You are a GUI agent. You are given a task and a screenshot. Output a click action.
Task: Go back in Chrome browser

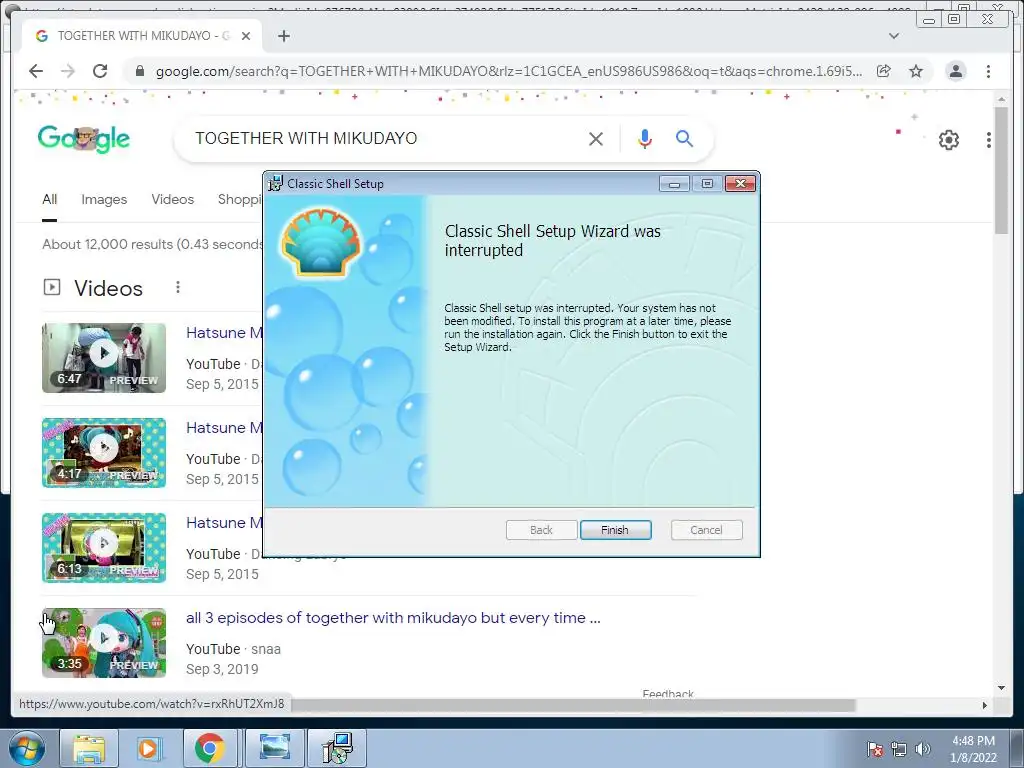[x=36, y=71]
